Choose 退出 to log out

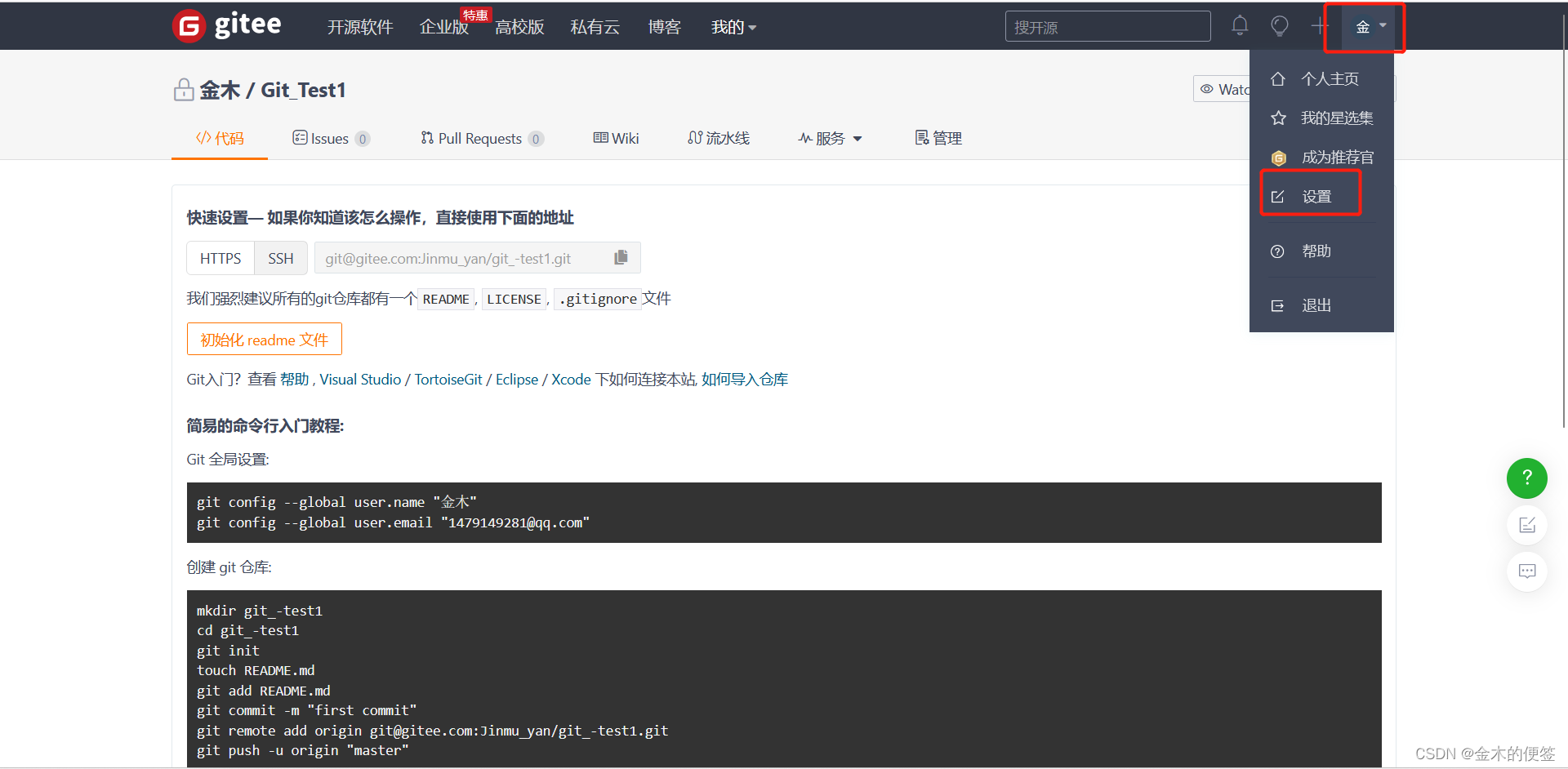point(1321,305)
